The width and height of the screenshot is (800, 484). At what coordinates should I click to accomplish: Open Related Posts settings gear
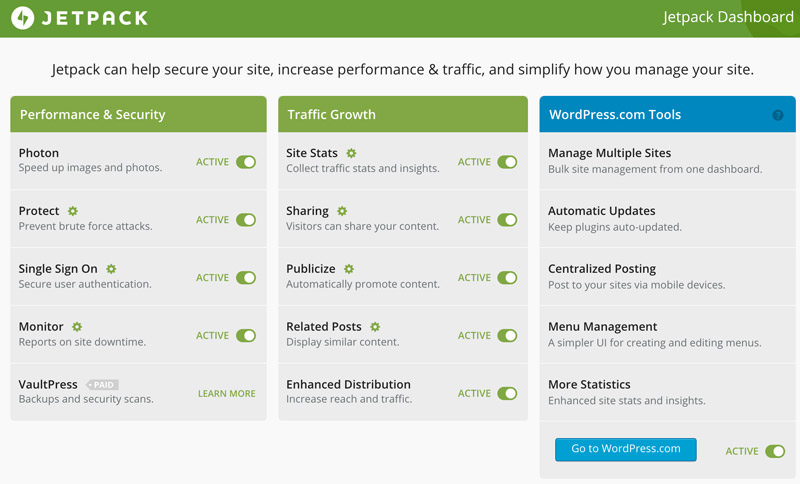pos(375,326)
